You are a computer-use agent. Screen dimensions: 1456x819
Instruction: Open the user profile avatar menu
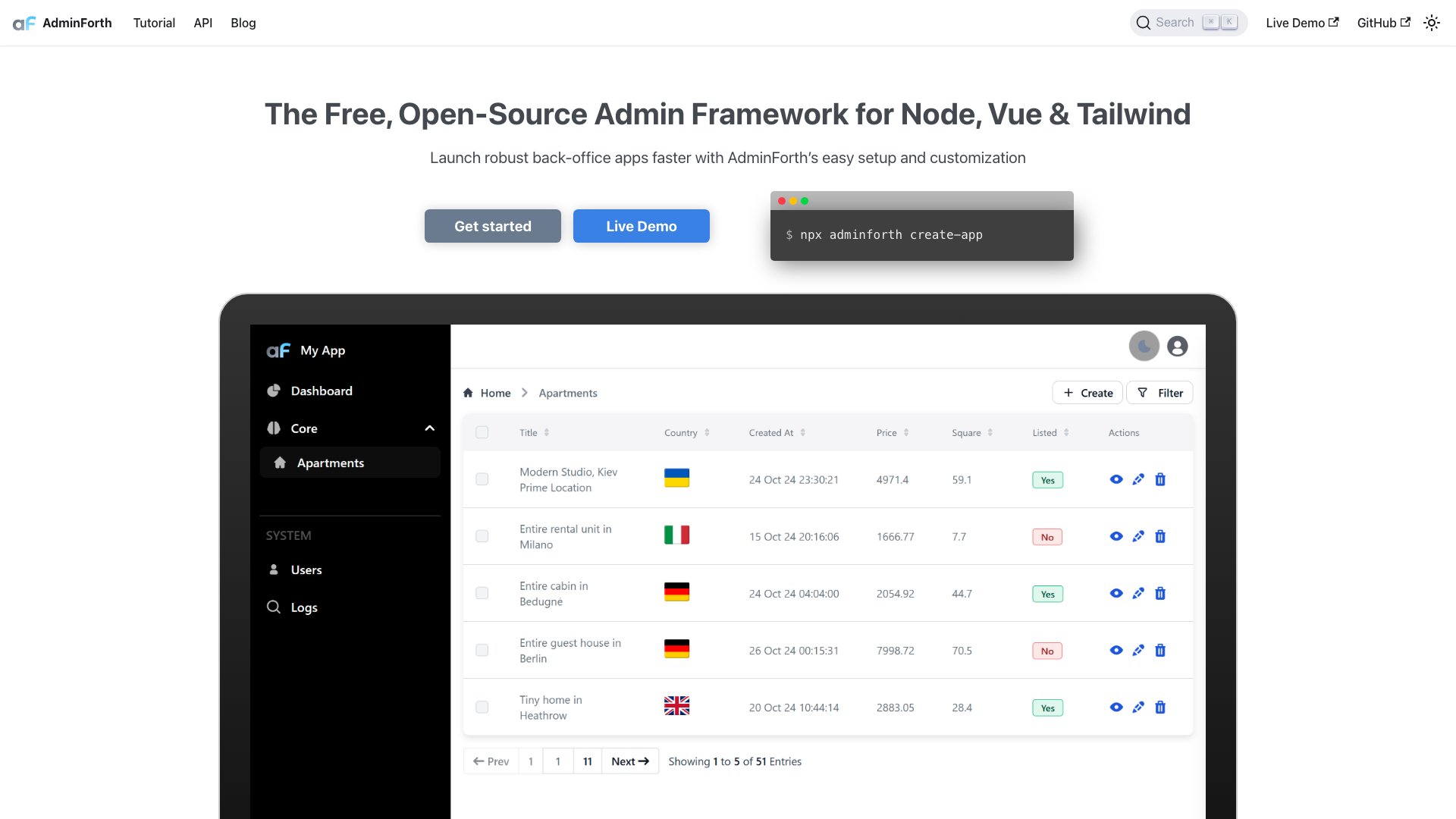coord(1177,347)
